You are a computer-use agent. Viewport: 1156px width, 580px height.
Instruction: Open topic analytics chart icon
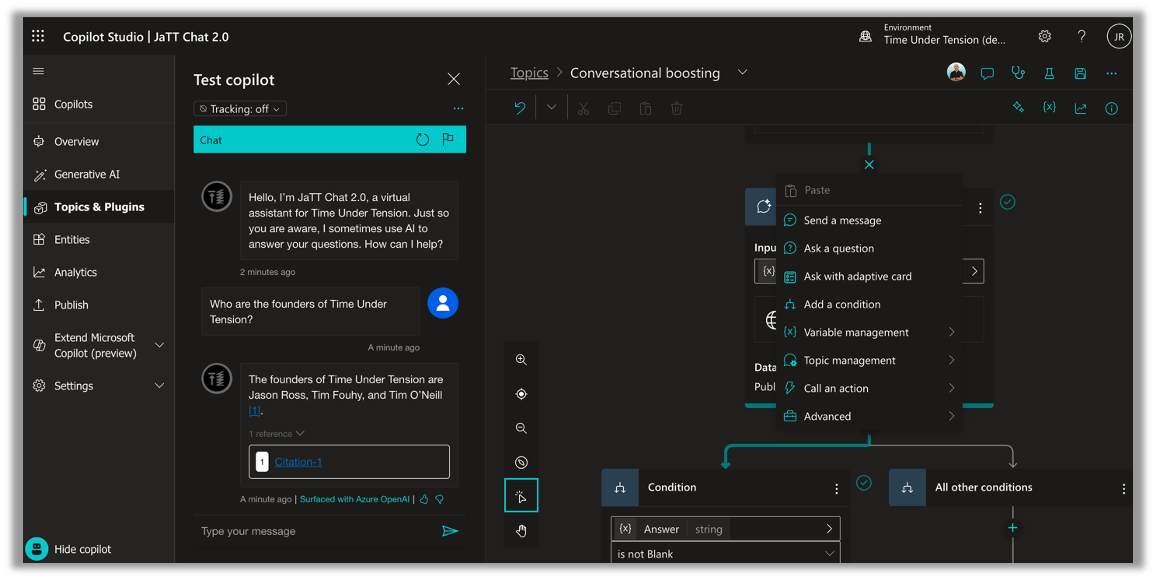(x=1080, y=108)
